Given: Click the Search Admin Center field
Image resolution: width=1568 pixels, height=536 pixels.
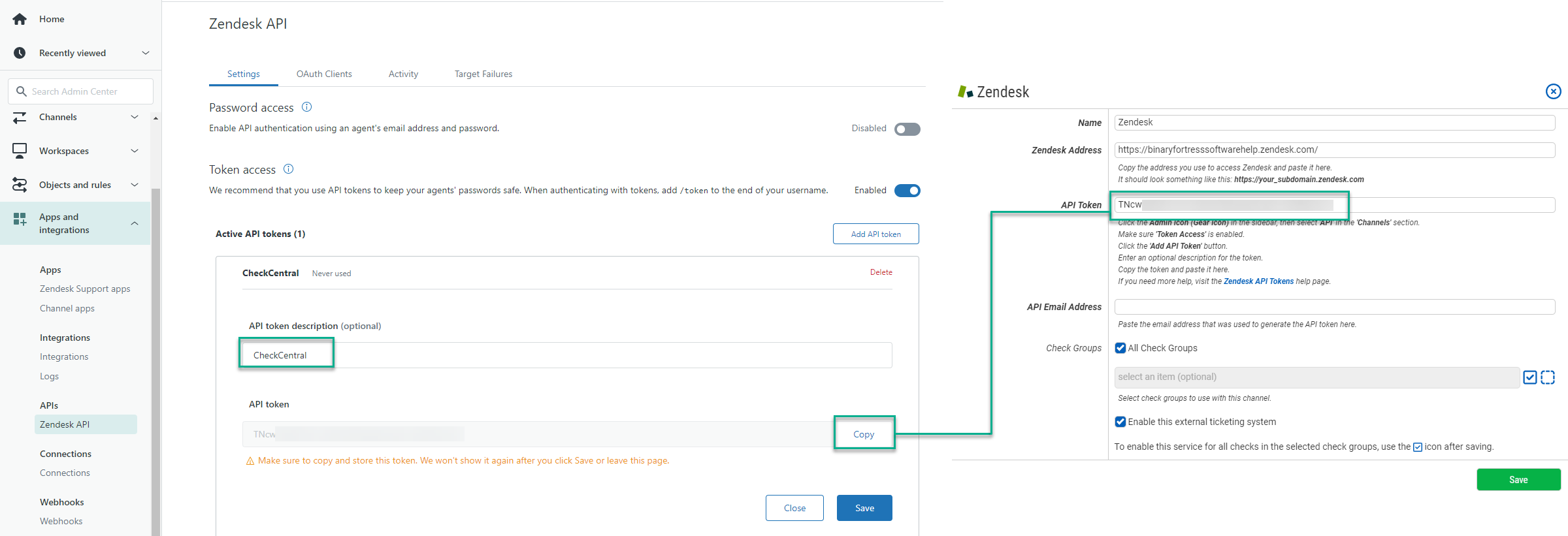Looking at the screenshot, I should tap(81, 91).
